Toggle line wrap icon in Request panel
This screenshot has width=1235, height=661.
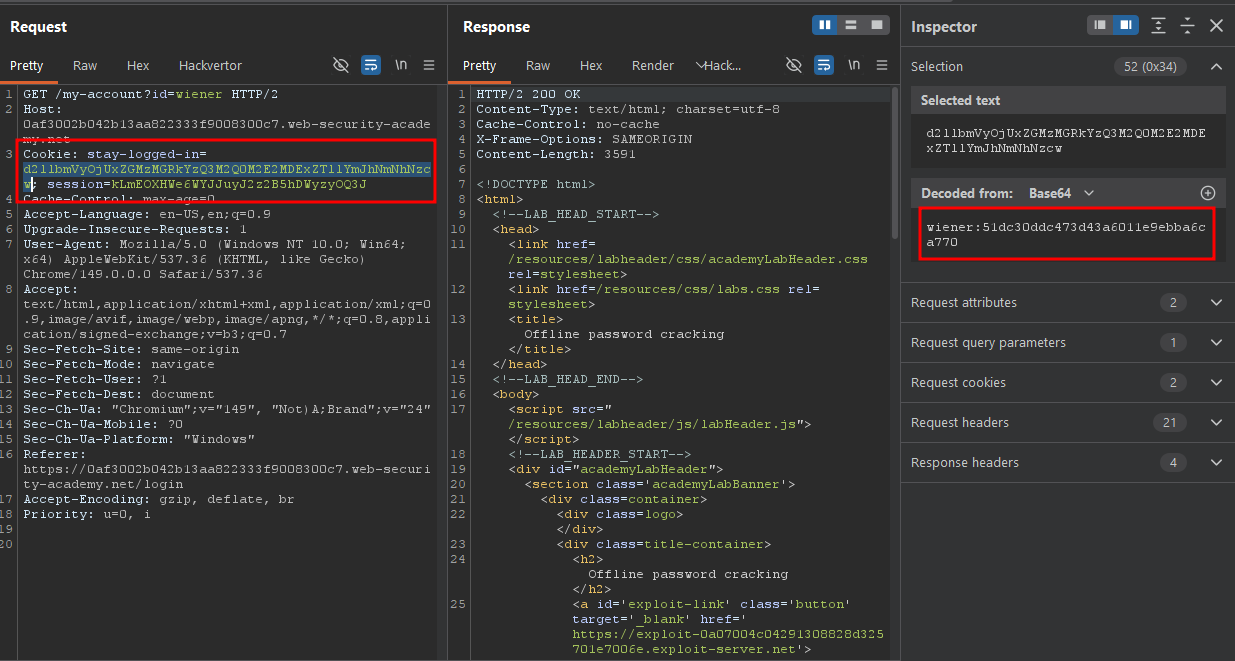click(371, 65)
